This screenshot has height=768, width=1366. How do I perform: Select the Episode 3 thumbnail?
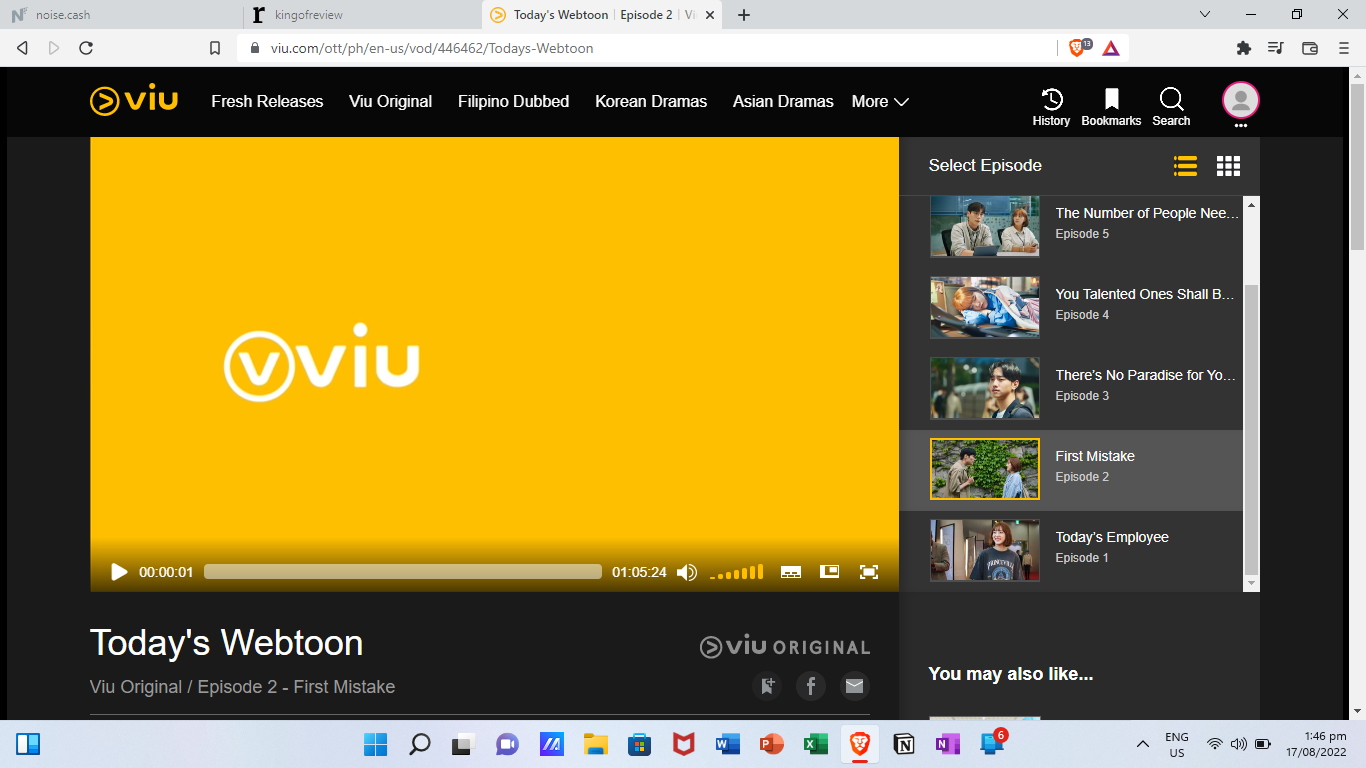coord(985,389)
